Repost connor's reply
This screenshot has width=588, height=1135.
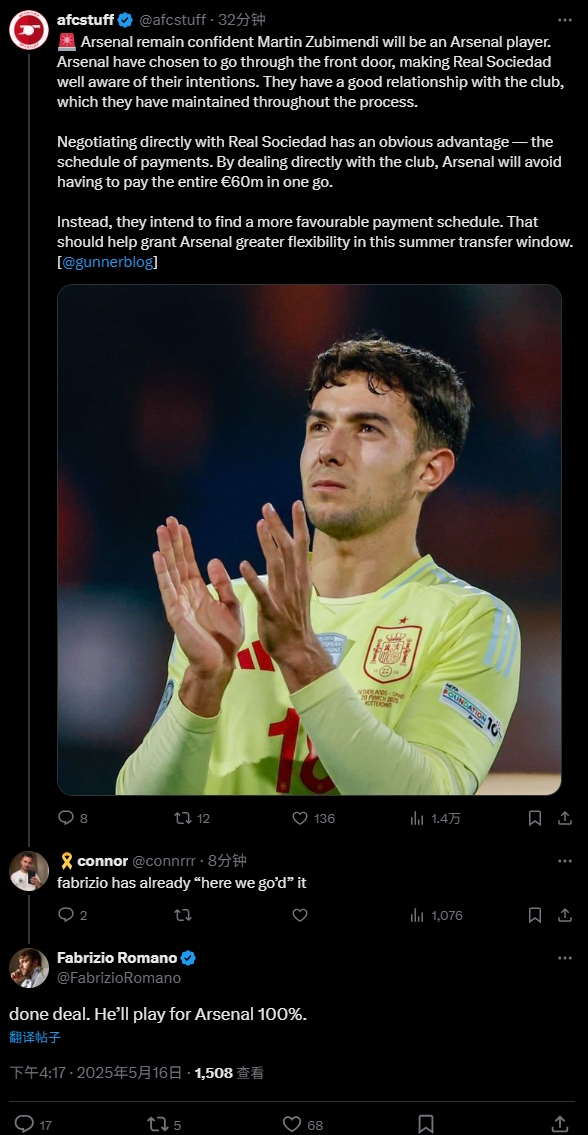click(x=182, y=915)
